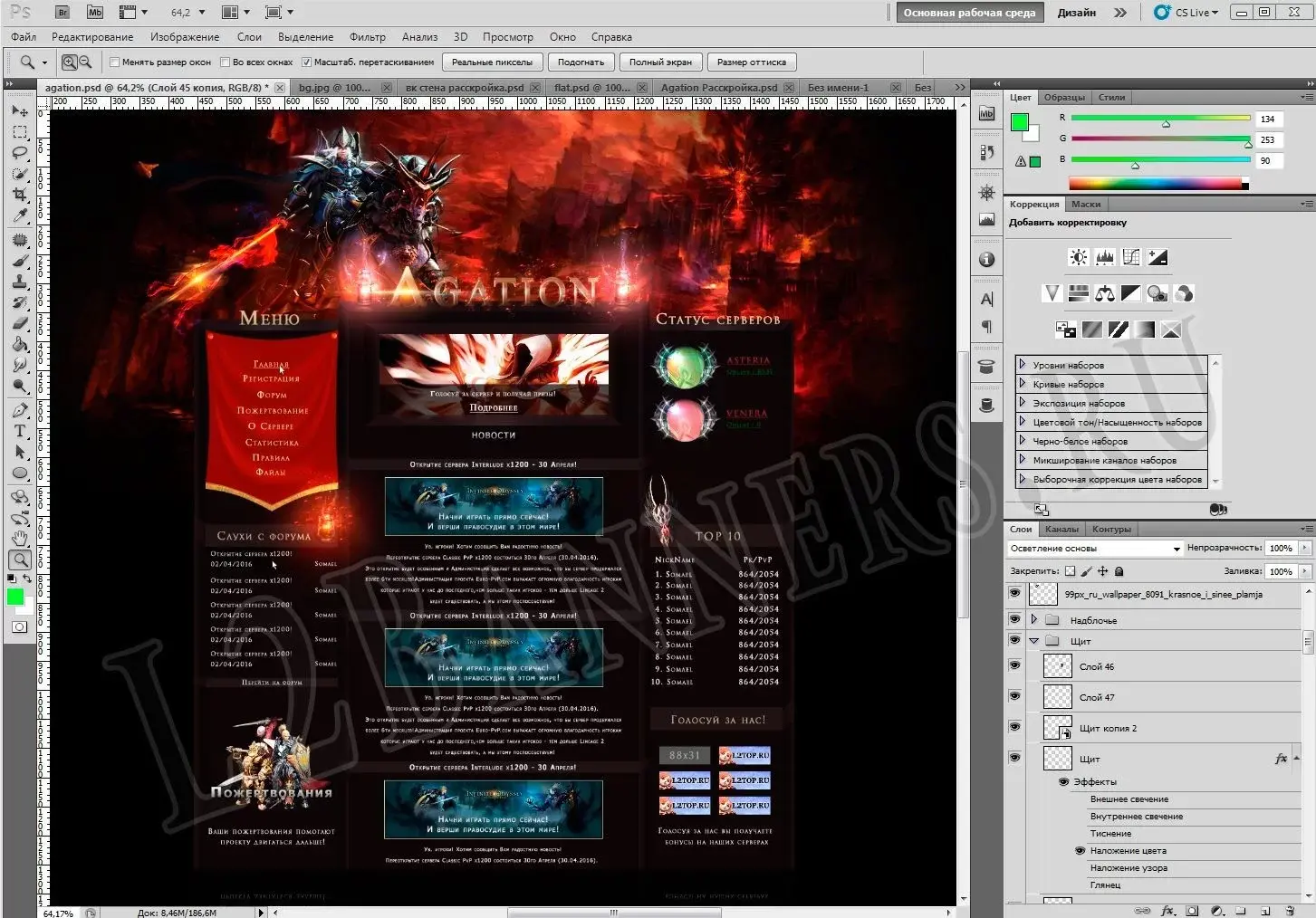This screenshot has width=1316, height=918.
Task: Select the Pen tool
Action: point(20,410)
